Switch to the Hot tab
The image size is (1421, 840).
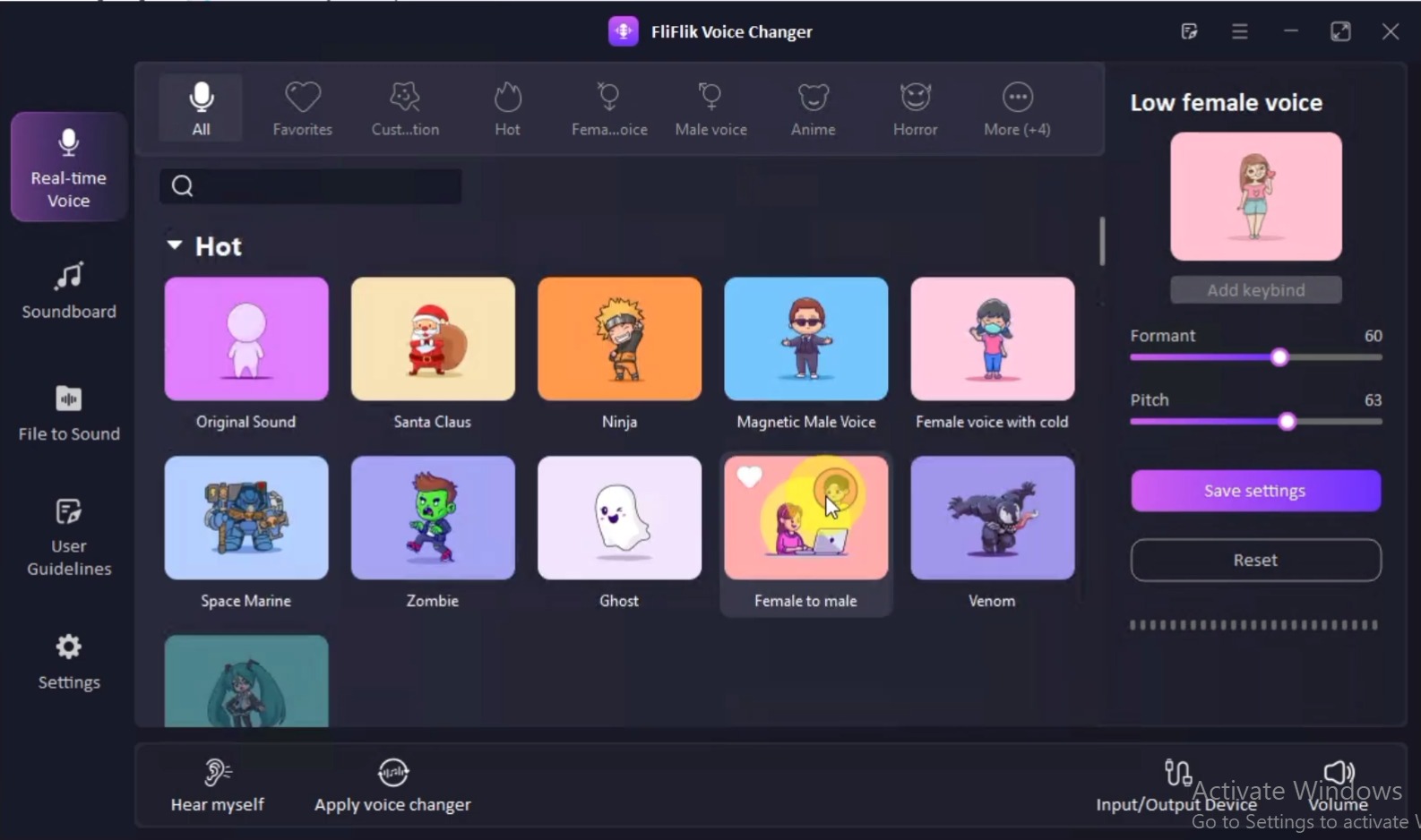point(507,108)
